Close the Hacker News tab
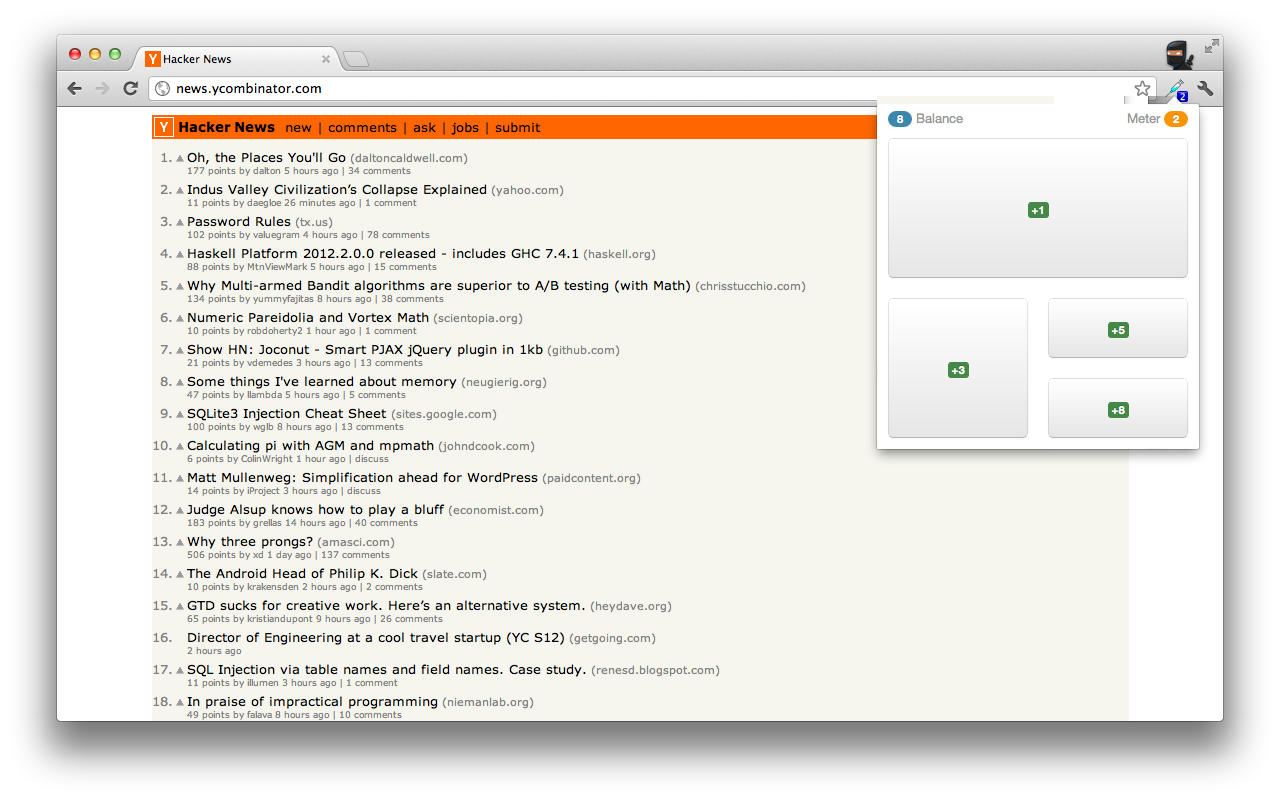Viewport: 1280px width, 800px height. point(326,59)
